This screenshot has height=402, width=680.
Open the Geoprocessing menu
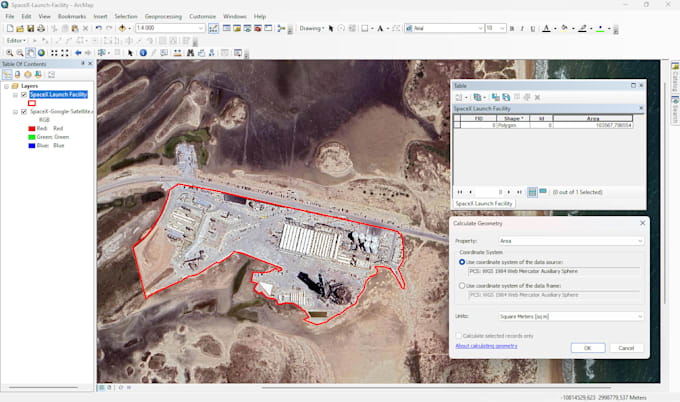(x=163, y=16)
